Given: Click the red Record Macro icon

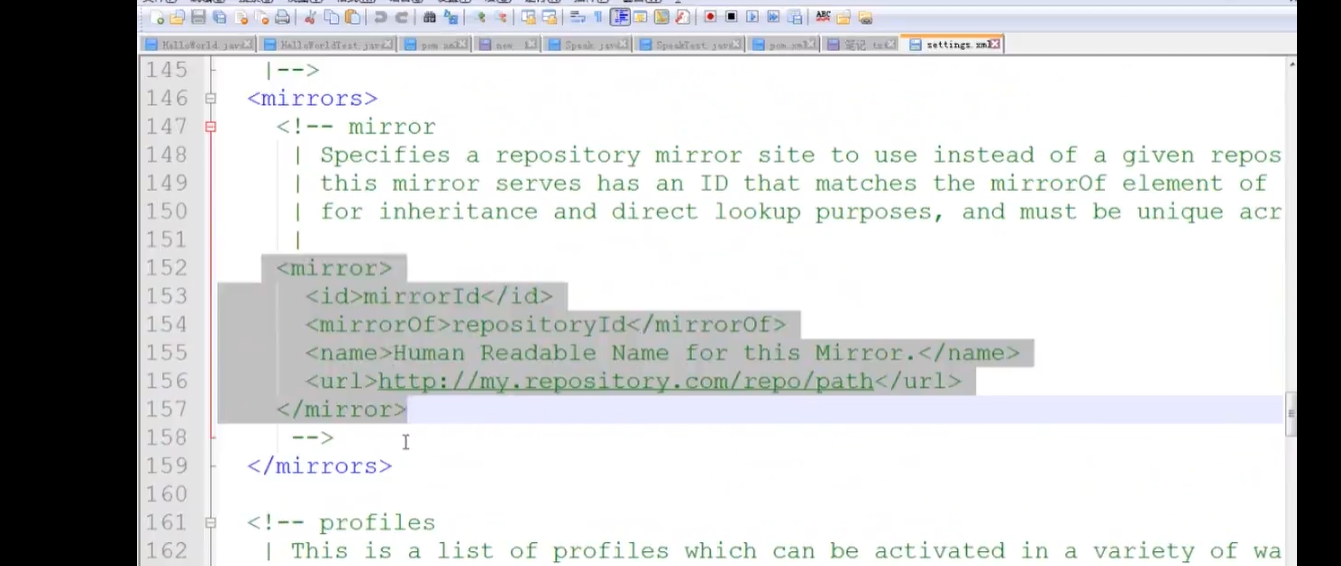Looking at the screenshot, I should point(710,17).
